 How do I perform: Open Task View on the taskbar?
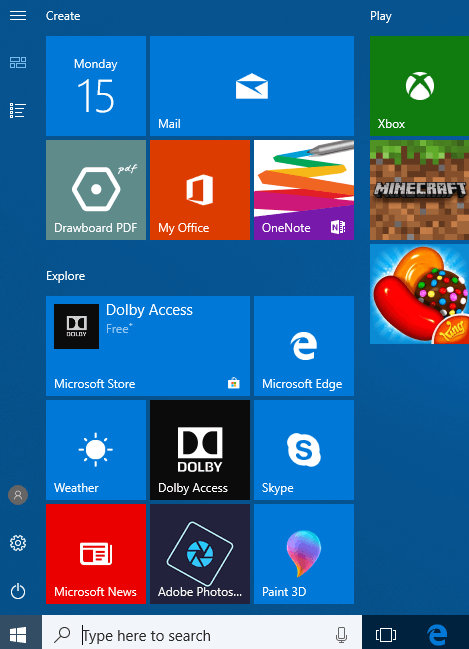tap(386, 635)
